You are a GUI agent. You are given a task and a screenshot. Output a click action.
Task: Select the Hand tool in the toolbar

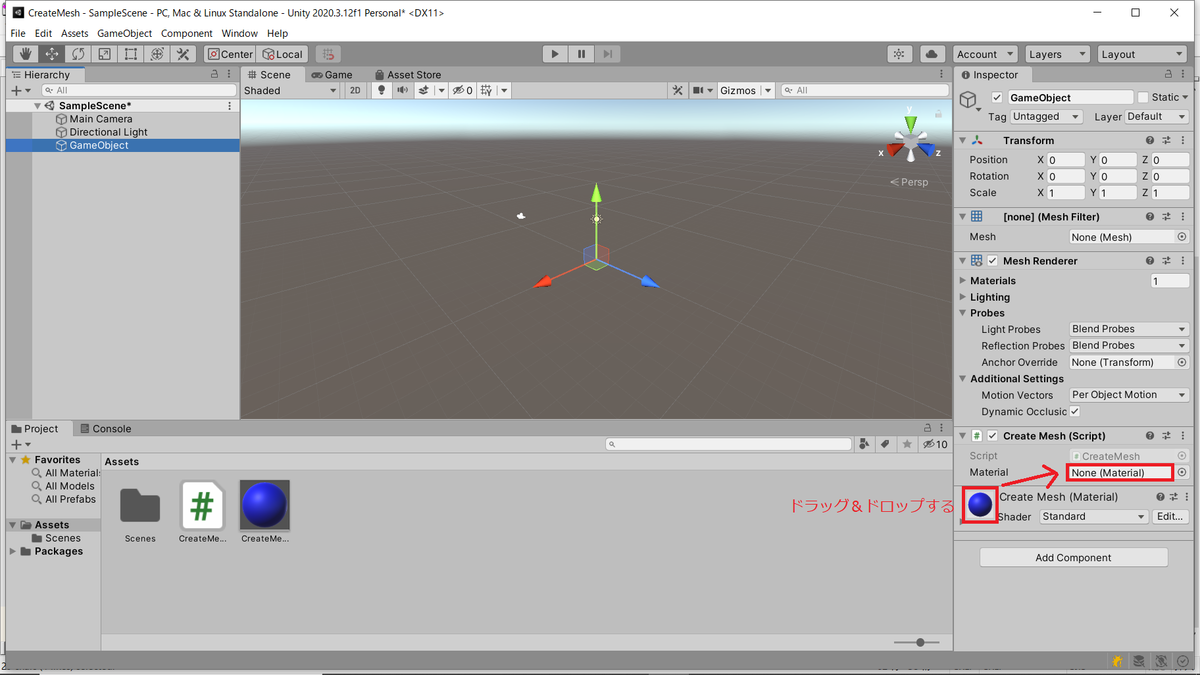(26, 54)
